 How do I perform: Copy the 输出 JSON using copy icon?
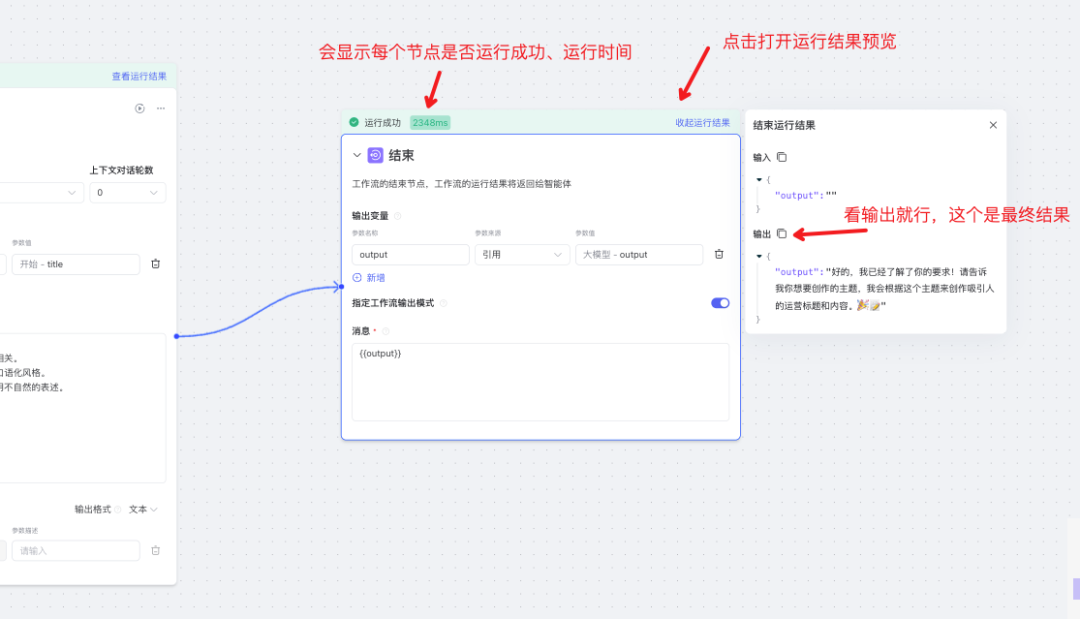pyautogui.click(x=781, y=233)
